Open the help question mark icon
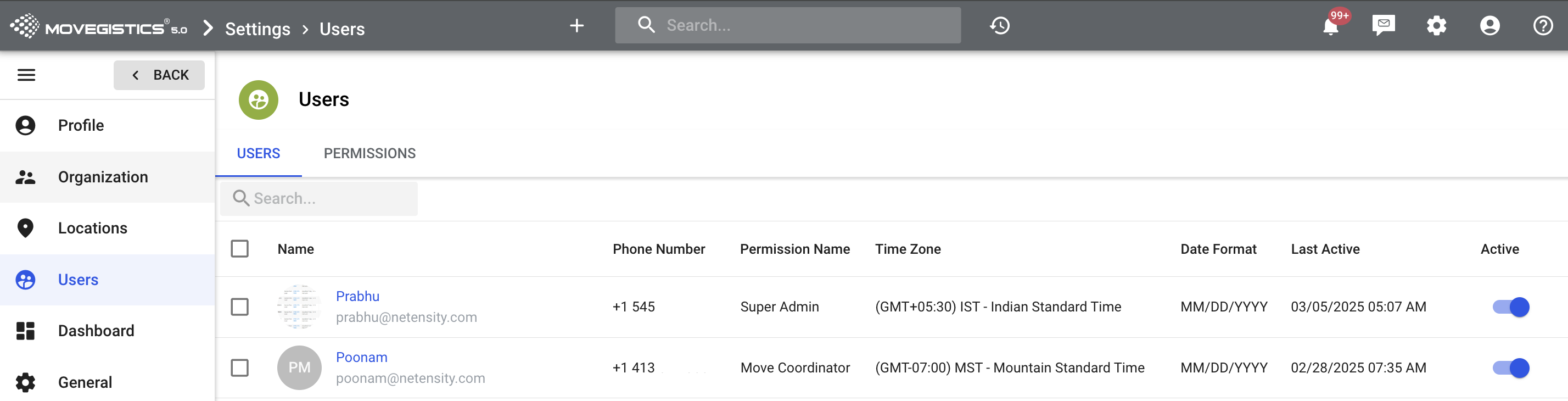 point(1542,26)
